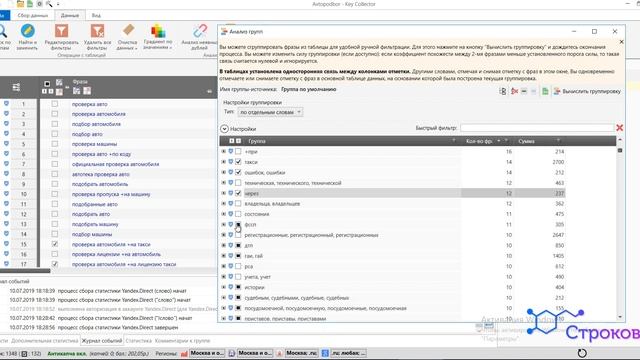Image resolution: width=640 pixels, height=360 pixels.
Task: Switch to the Сбор данных ribbon tab
Action: click(33, 16)
